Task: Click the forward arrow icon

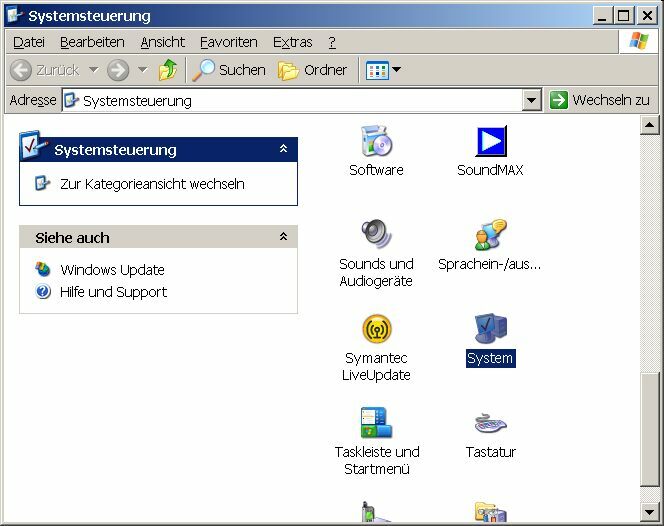Action: (x=118, y=70)
